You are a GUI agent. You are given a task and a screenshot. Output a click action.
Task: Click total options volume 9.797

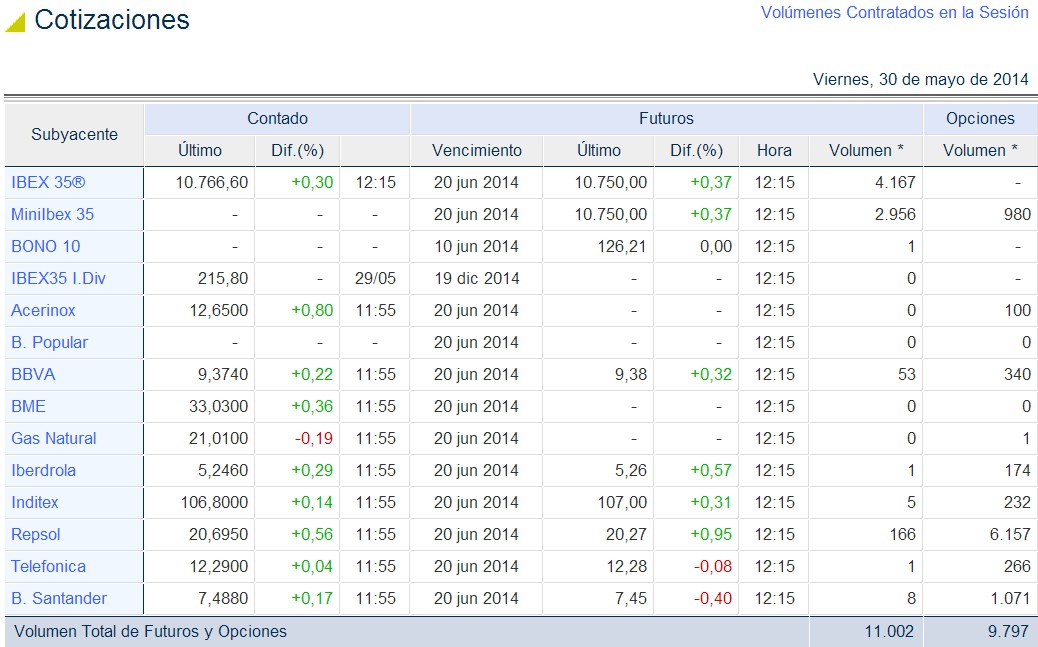[1010, 632]
